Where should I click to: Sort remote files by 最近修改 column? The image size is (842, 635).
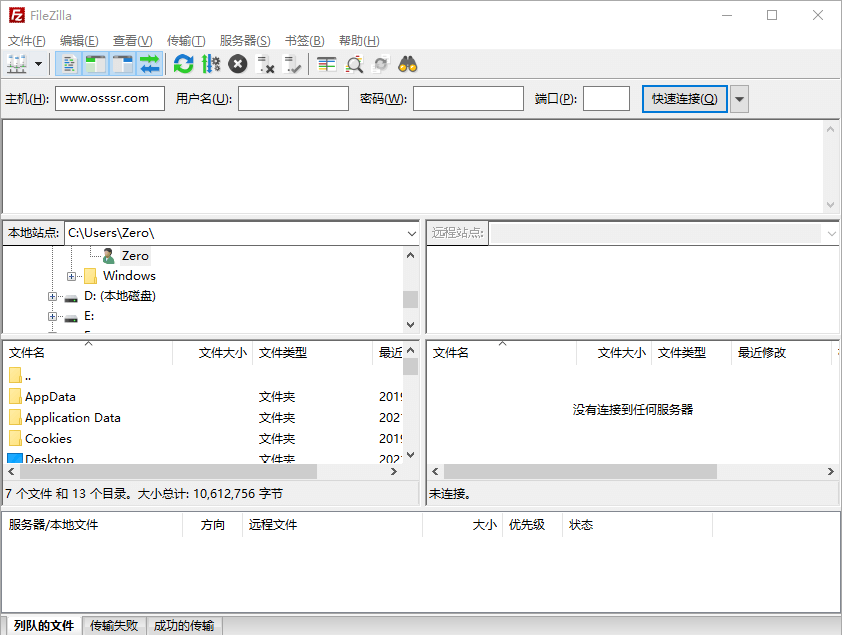tap(781, 353)
